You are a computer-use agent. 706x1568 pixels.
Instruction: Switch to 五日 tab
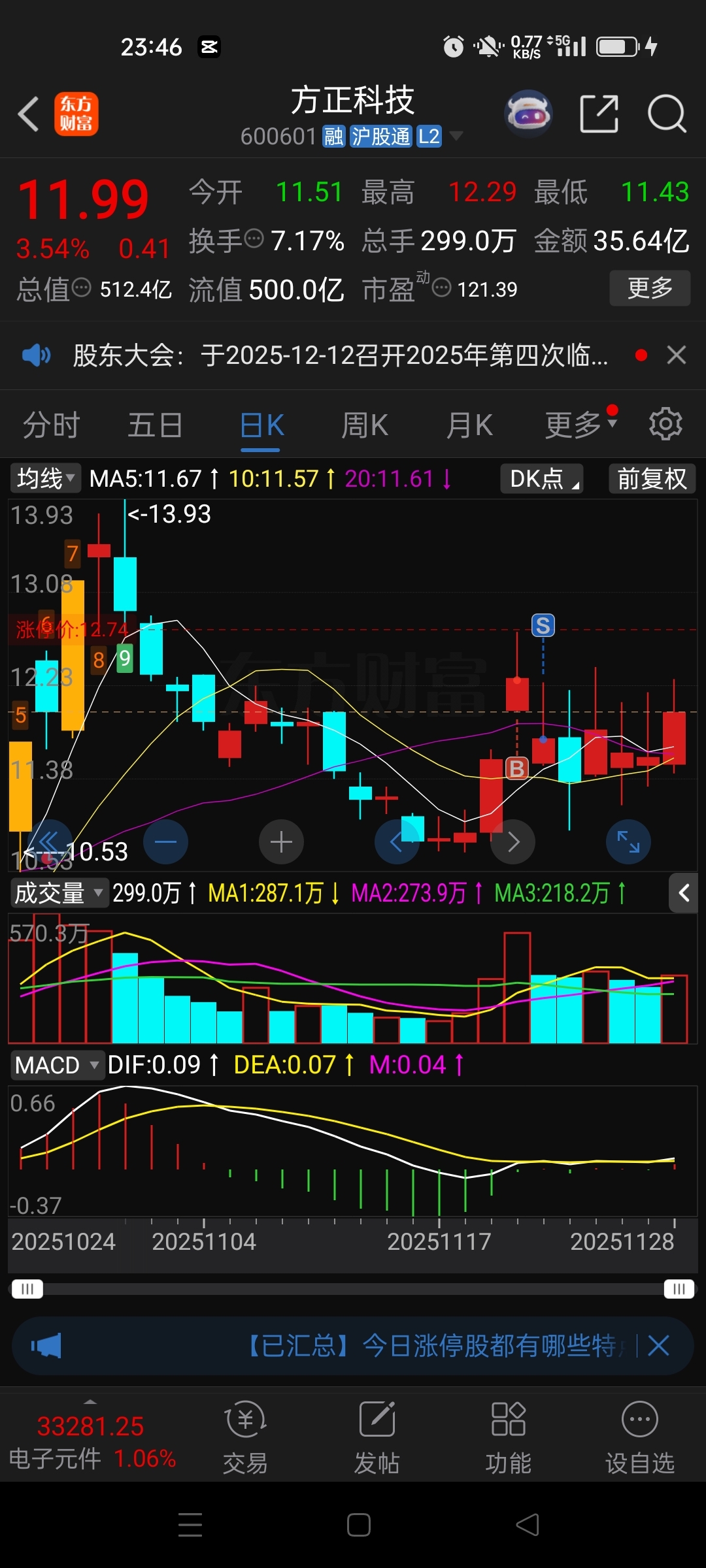pyautogui.click(x=155, y=425)
